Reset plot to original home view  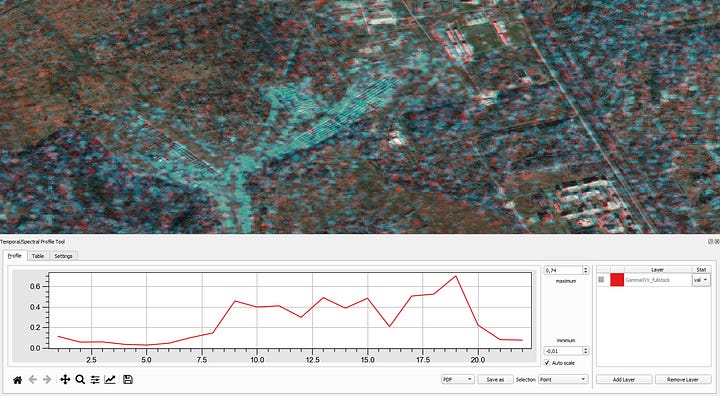[x=17, y=380]
